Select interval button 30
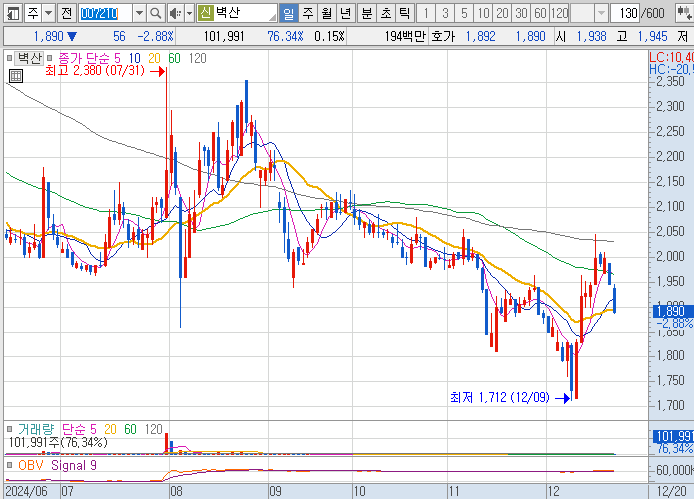 [x=521, y=14]
